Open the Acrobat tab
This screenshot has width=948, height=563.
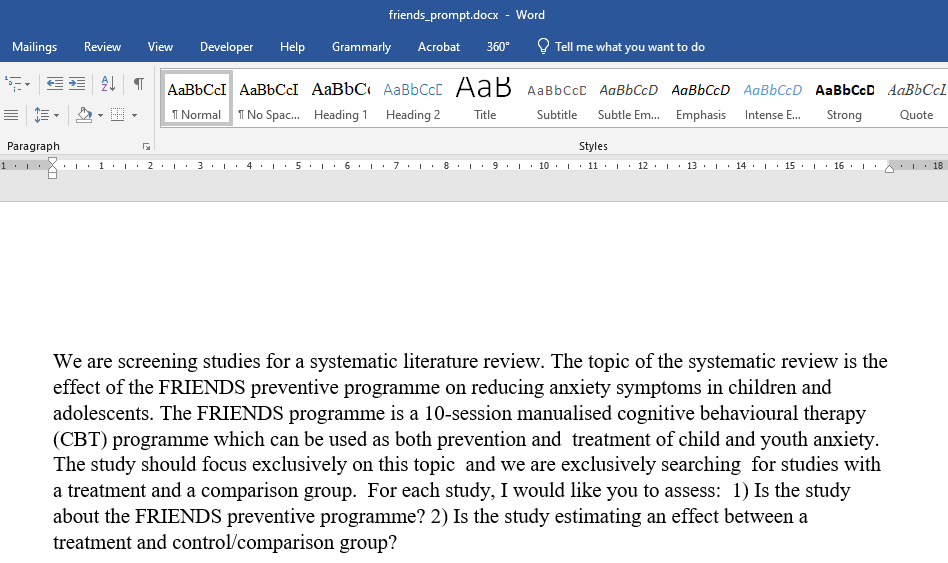439,47
